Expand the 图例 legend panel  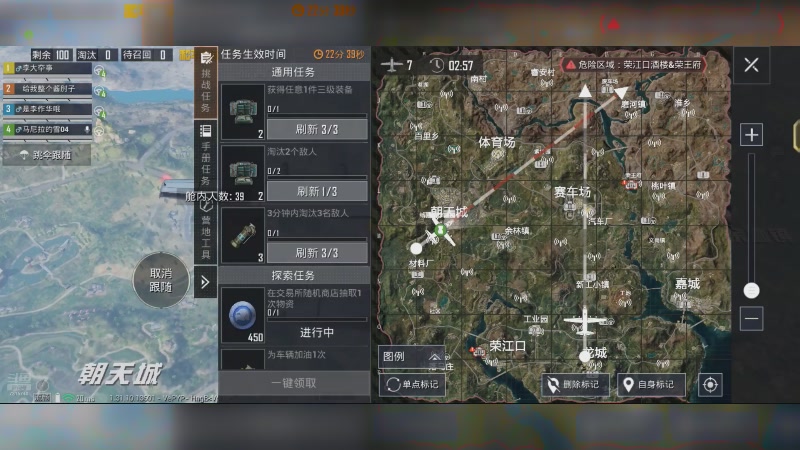click(412, 357)
